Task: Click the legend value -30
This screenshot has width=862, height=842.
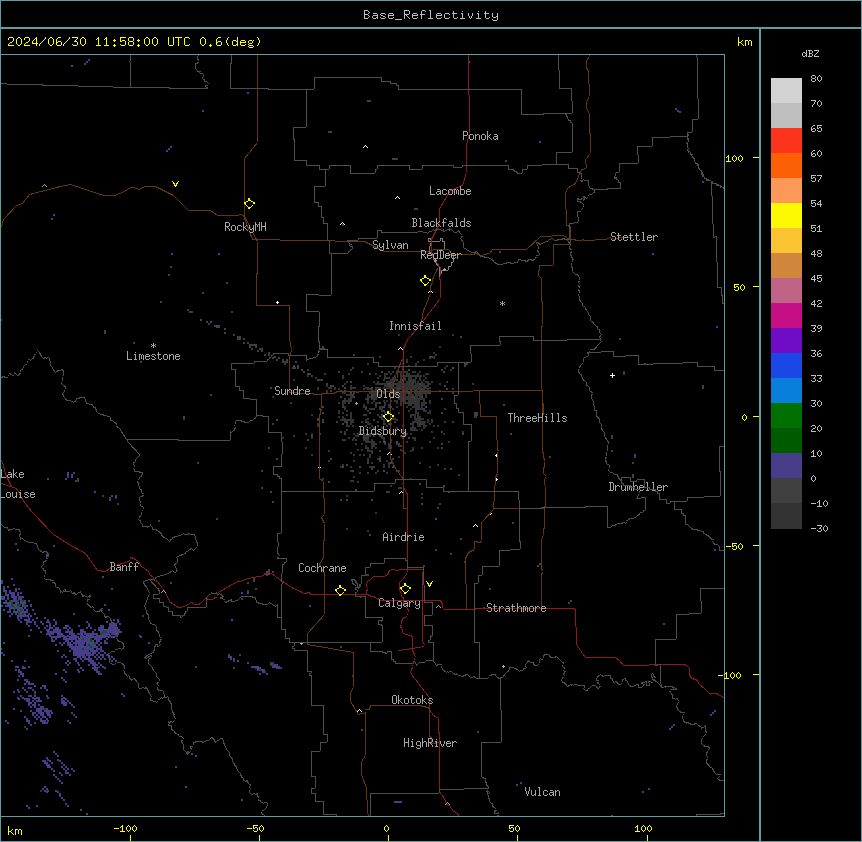Action: (819, 528)
